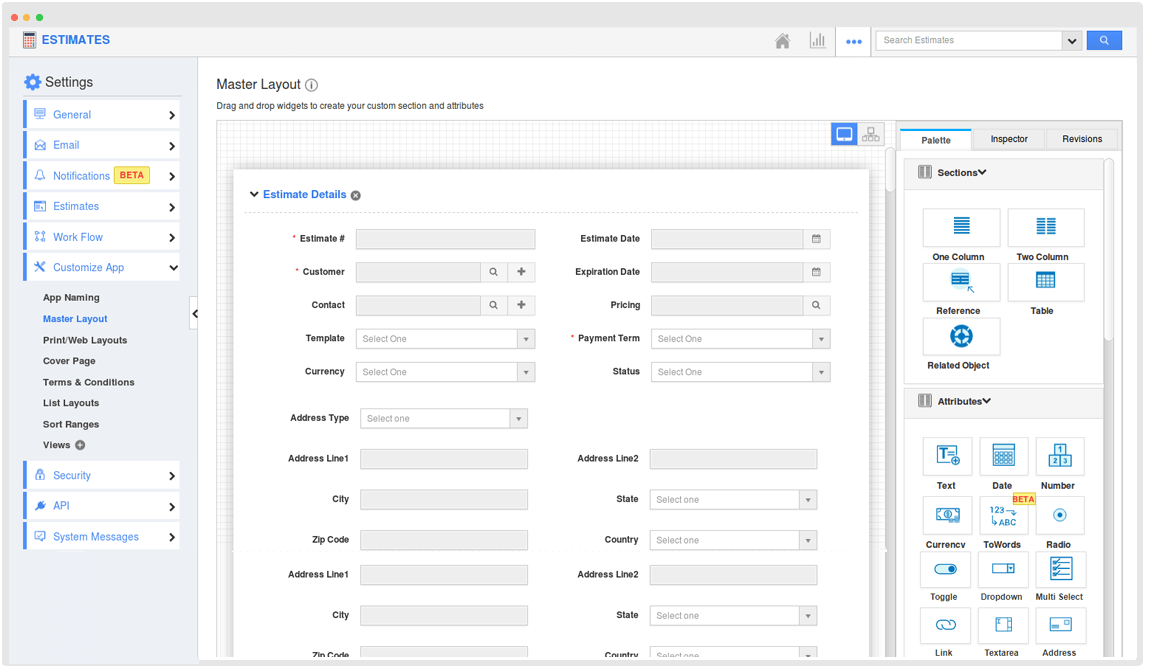Image resolution: width=1150 pixels, height=670 pixels.
Task: Select the Table section widget
Action: click(1045, 282)
